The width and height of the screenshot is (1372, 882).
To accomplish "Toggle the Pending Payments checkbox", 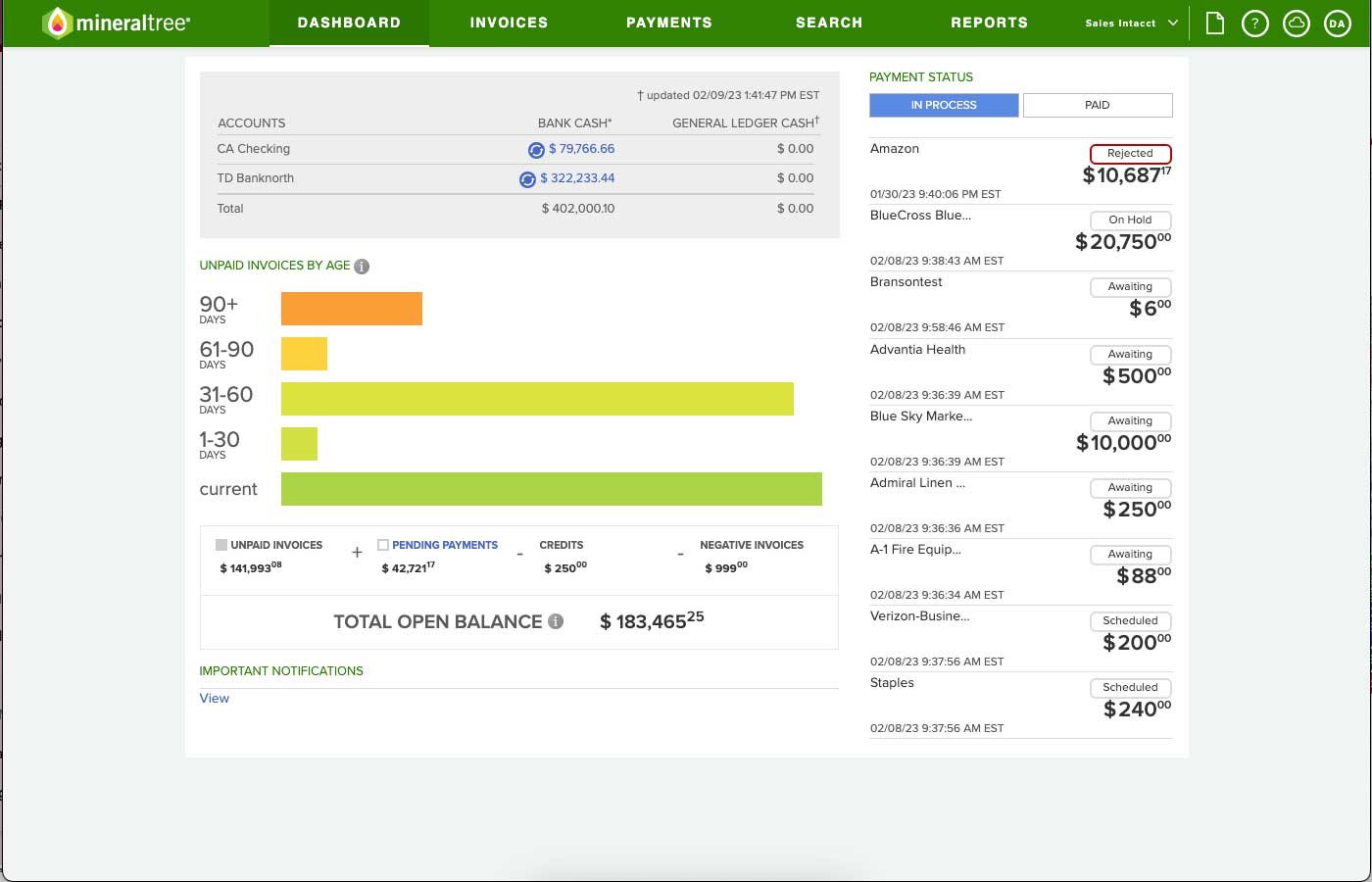I will click(383, 545).
